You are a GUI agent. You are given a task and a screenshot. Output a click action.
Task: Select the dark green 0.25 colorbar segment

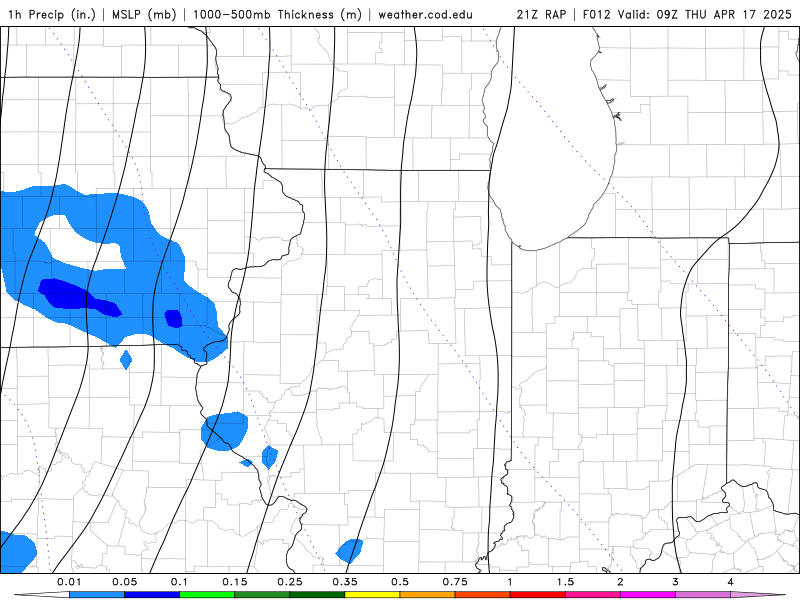pyautogui.click(x=317, y=595)
